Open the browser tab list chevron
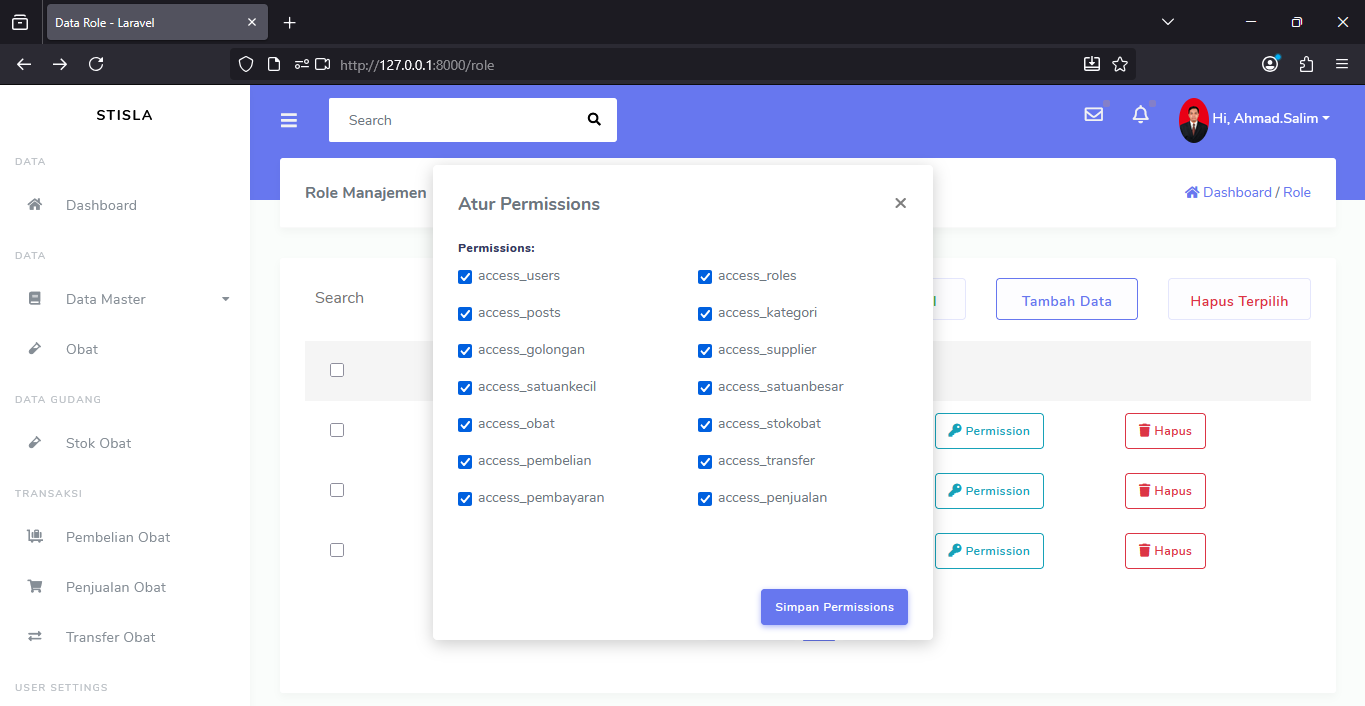 (1167, 22)
